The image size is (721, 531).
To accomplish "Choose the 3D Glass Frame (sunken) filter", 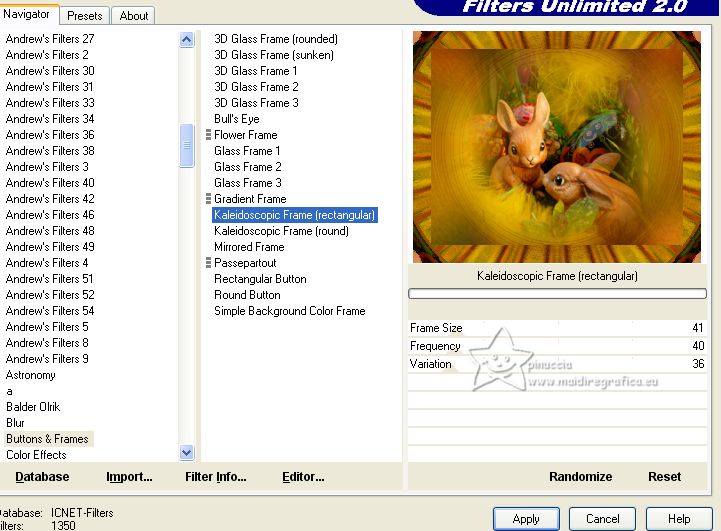I will point(274,55).
